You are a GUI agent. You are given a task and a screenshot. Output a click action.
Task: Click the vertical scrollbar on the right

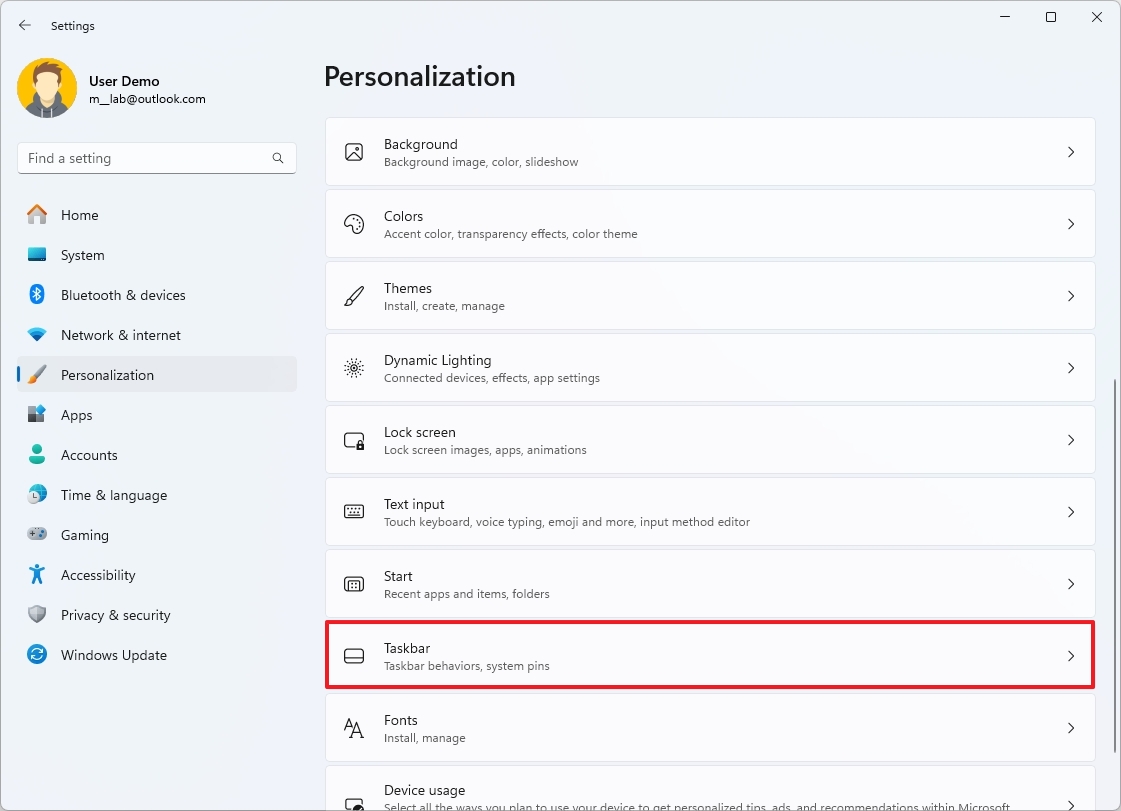coord(1115,565)
